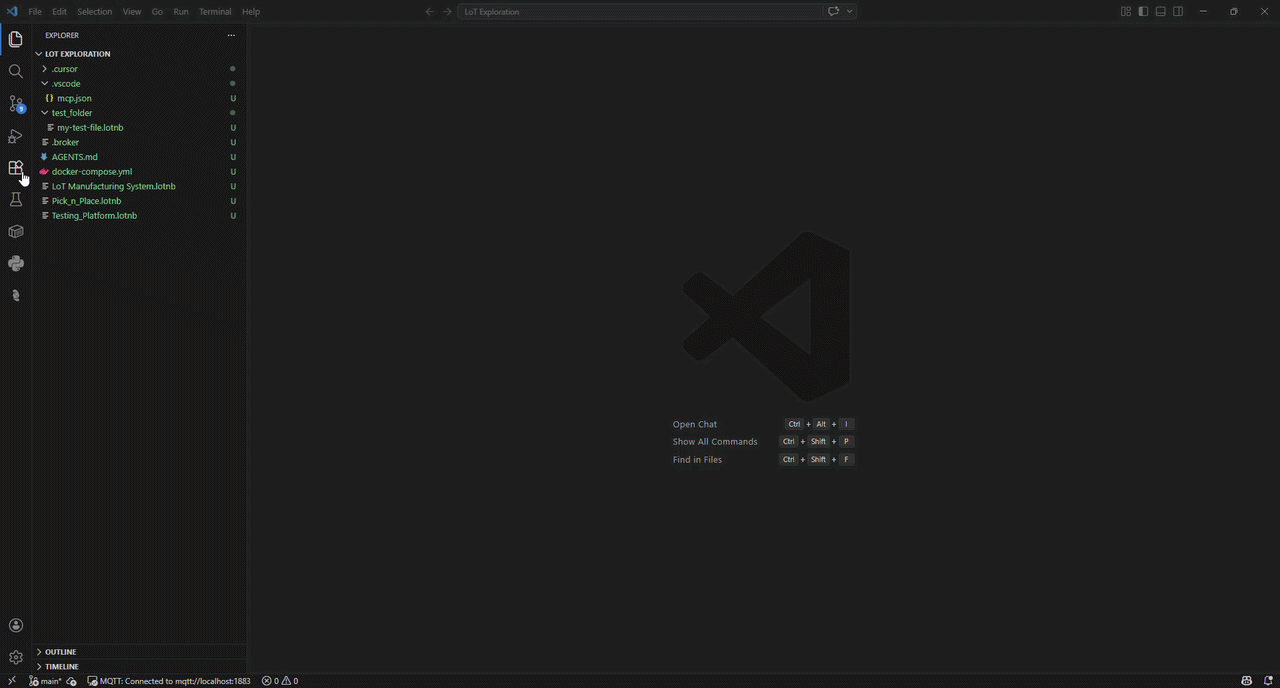Open the Terminal menu

(x=215, y=11)
